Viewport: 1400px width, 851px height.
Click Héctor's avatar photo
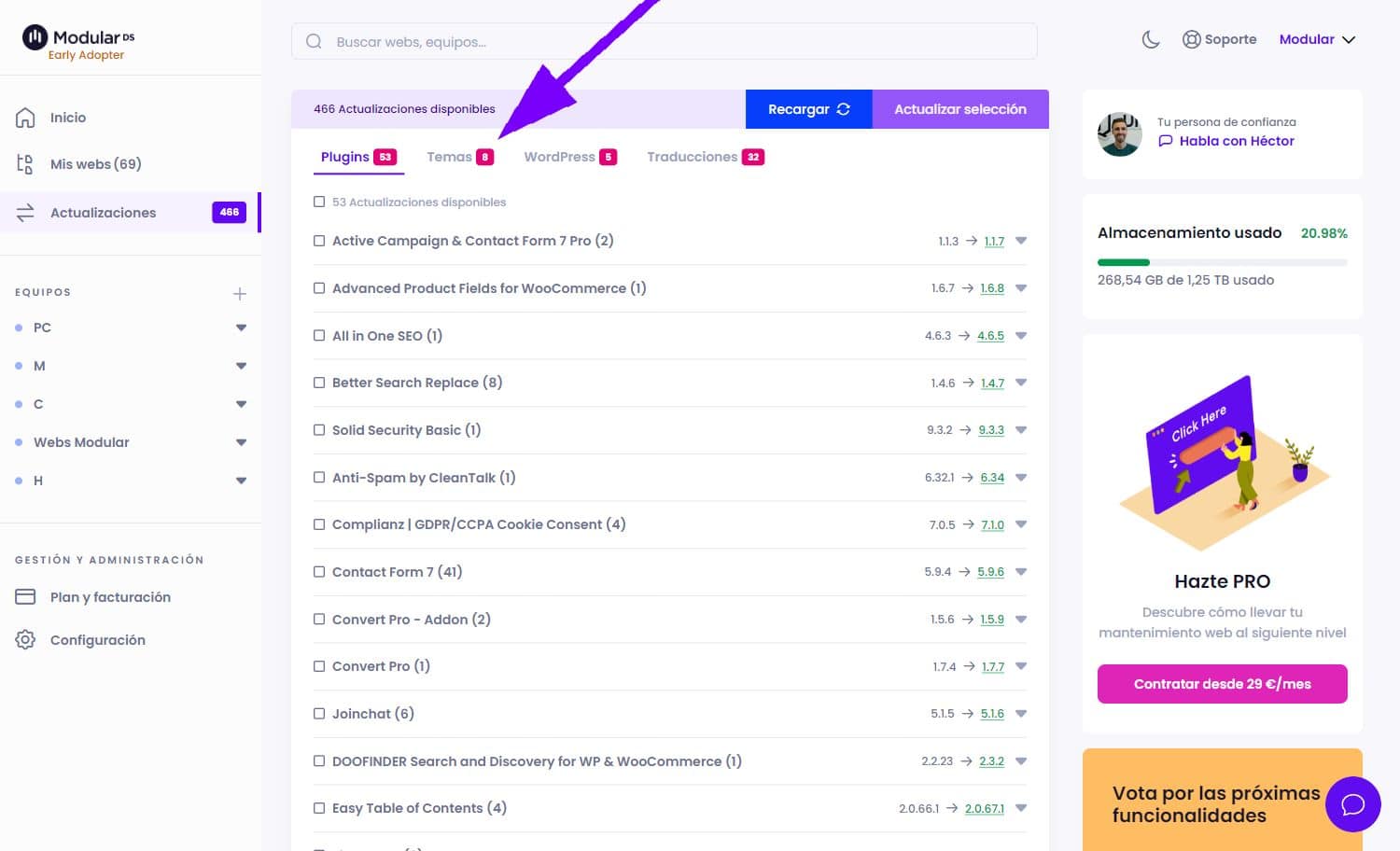(1120, 134)
